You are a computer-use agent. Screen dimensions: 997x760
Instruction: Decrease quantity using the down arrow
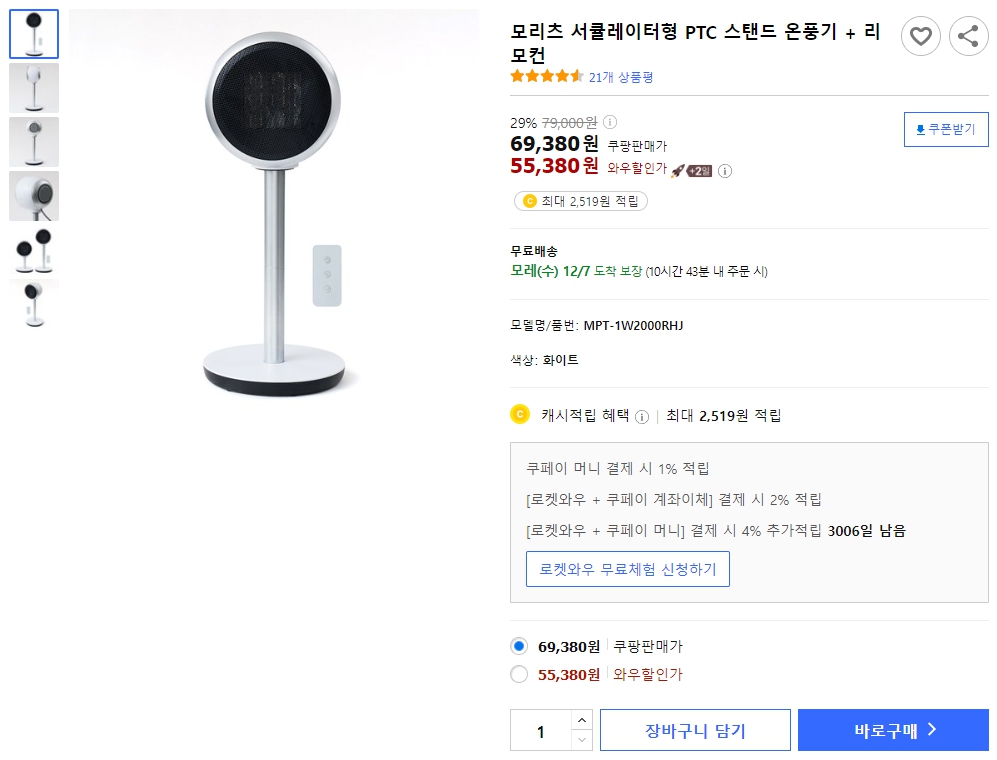pos(581,738)
